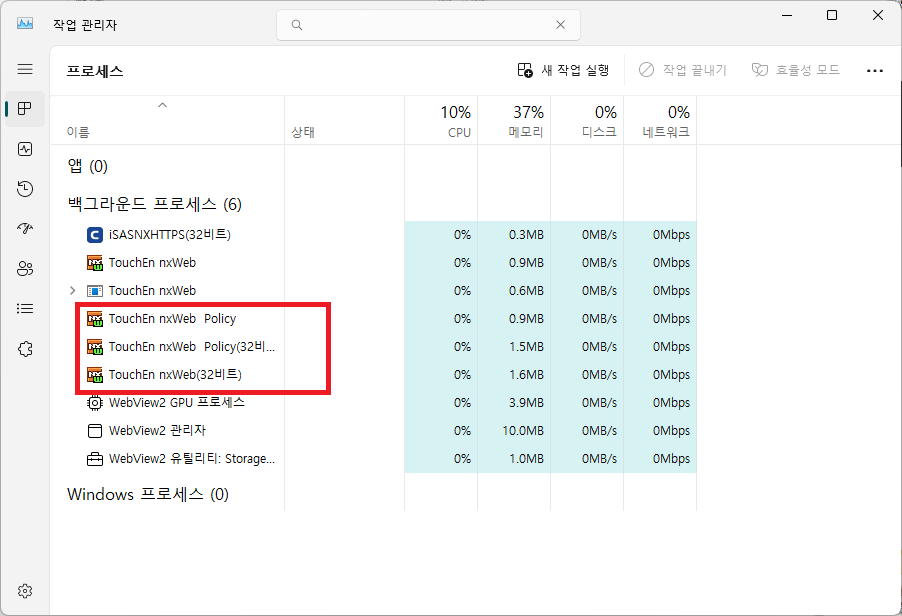The width and height of the screenshot is (902, 616).
Task: Open the Details list sidebar icon
Action: pos(25,309)
